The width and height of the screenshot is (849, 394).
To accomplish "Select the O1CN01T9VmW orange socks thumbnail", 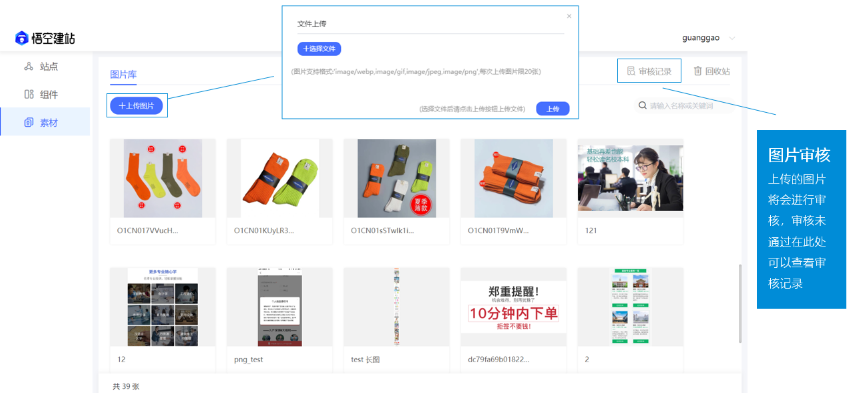I will [x=514, y=179].
